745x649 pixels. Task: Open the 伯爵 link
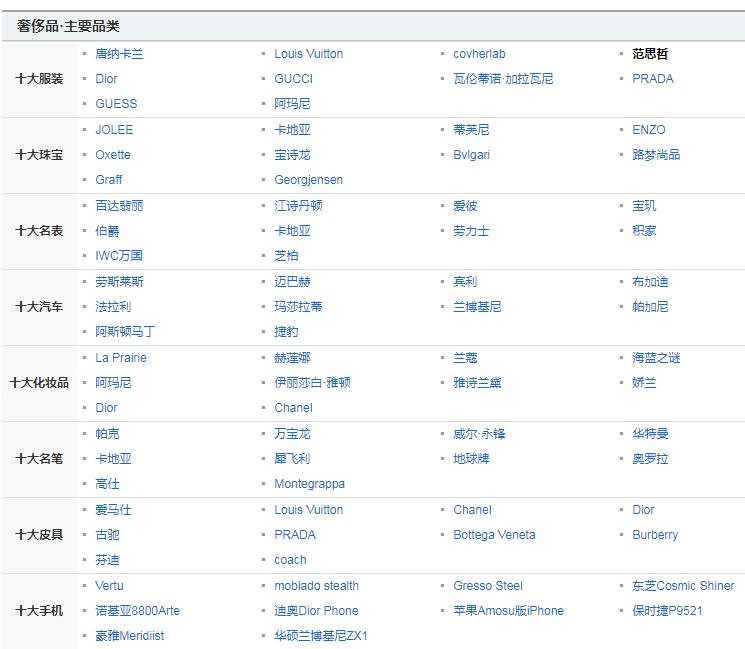tap(107, 231)
